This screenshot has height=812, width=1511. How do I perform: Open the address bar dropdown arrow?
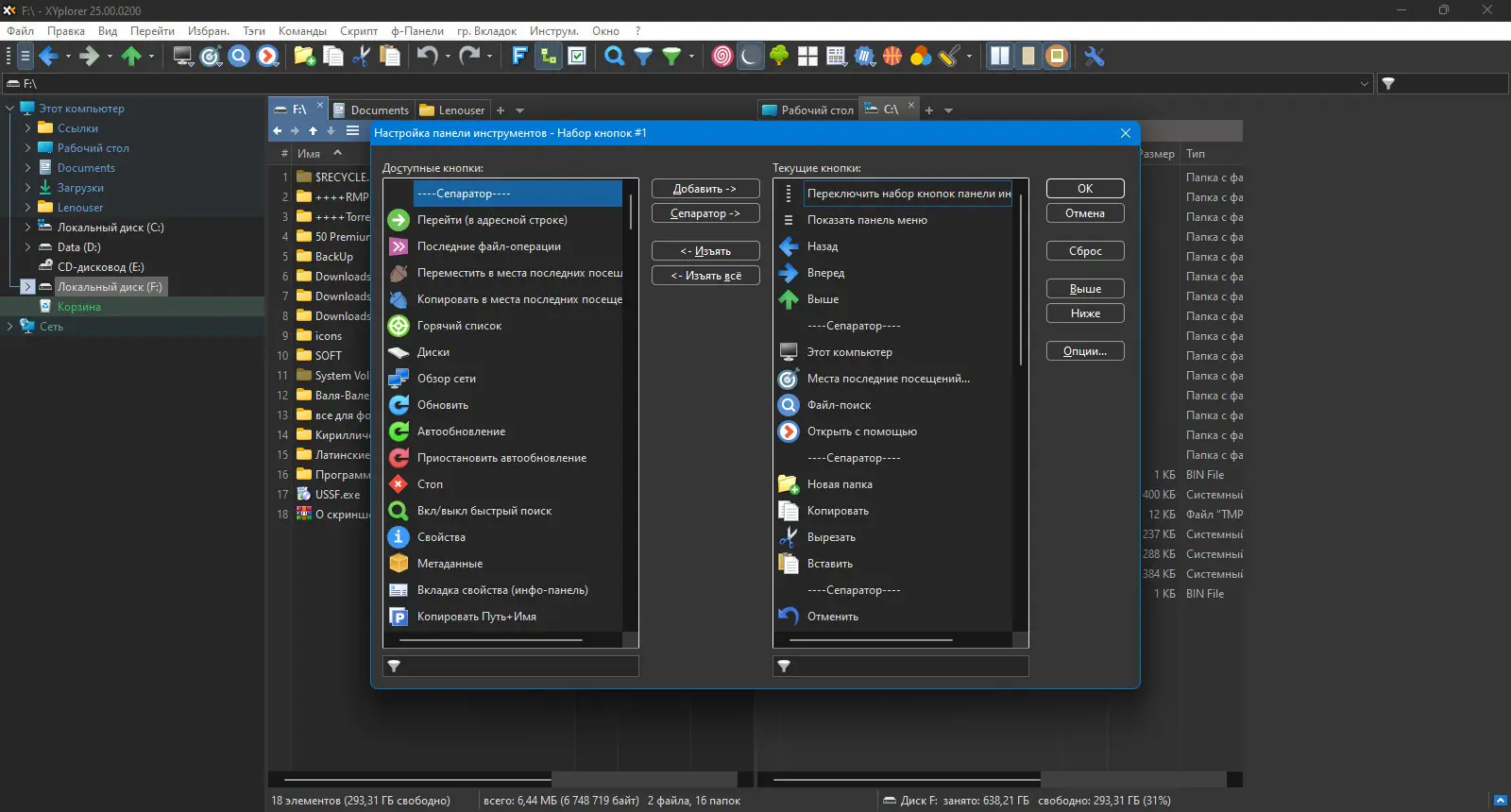1364,84
